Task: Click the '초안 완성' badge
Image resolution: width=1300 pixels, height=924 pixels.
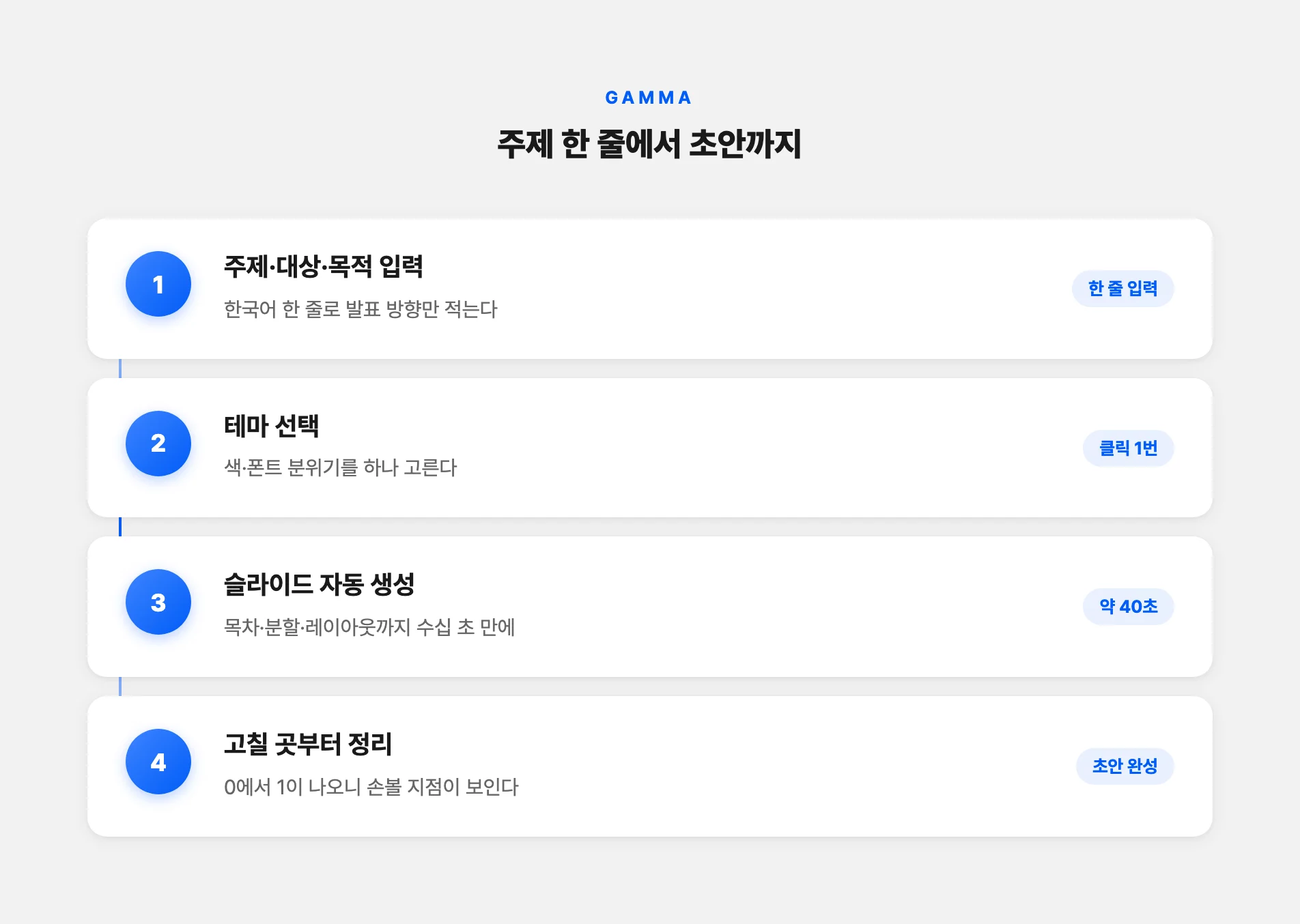Action: coord(1125,766)
